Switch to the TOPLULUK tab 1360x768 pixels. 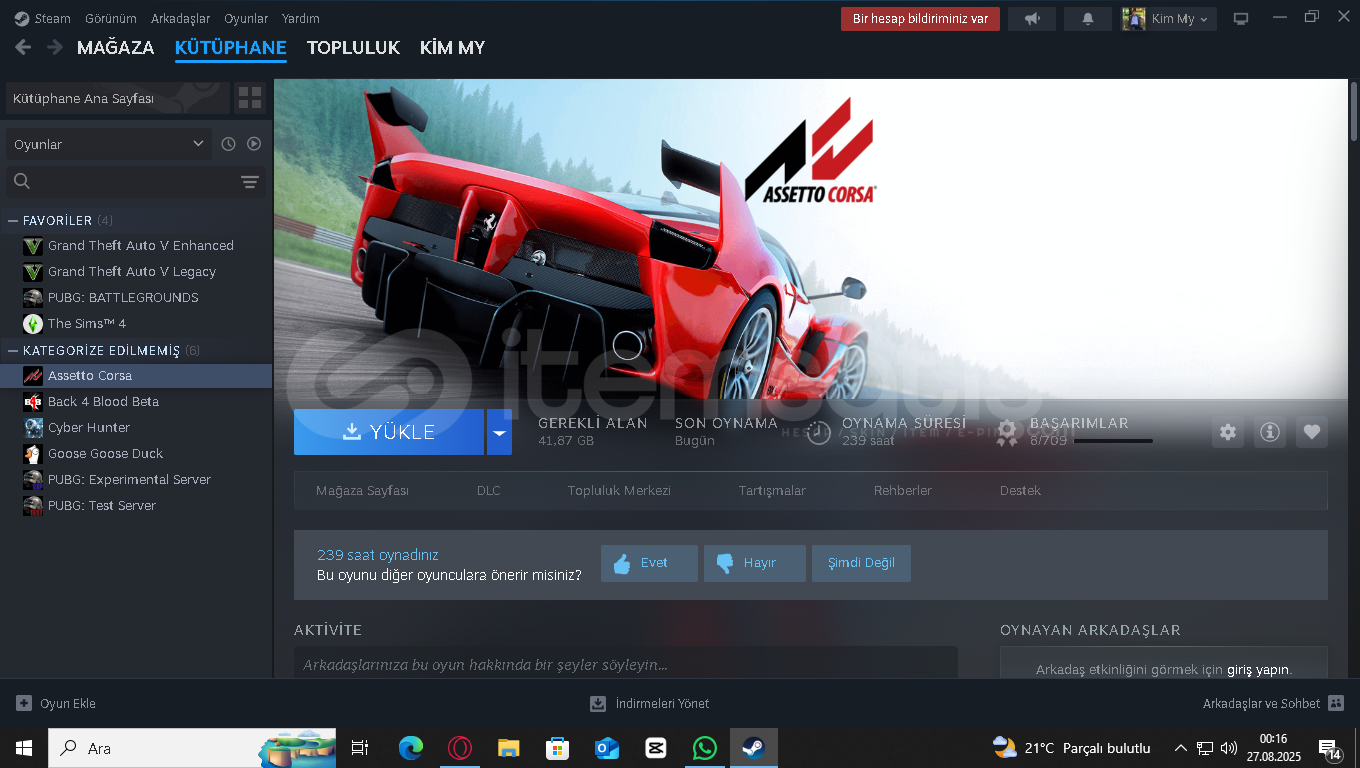[x=353, y=48]
